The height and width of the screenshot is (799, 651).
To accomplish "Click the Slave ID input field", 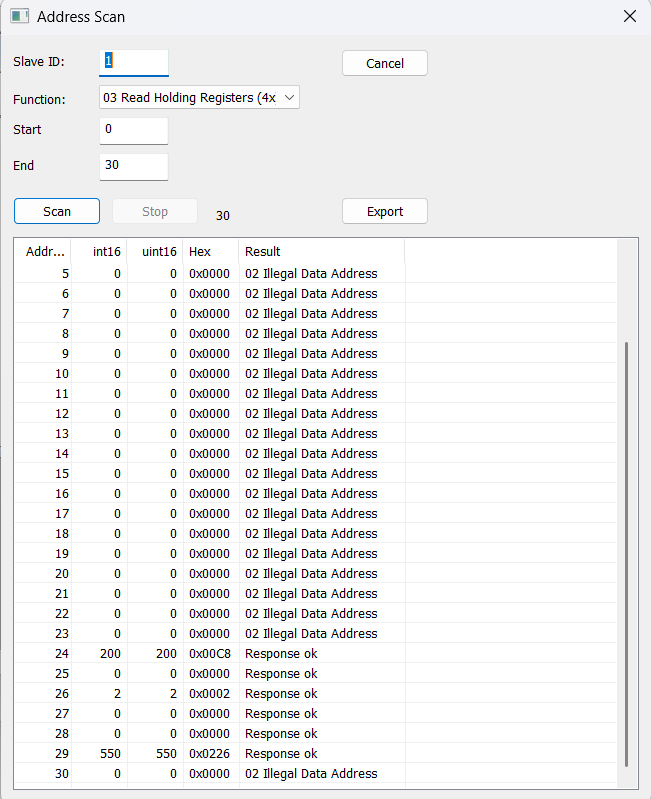I will coord(134,61).
